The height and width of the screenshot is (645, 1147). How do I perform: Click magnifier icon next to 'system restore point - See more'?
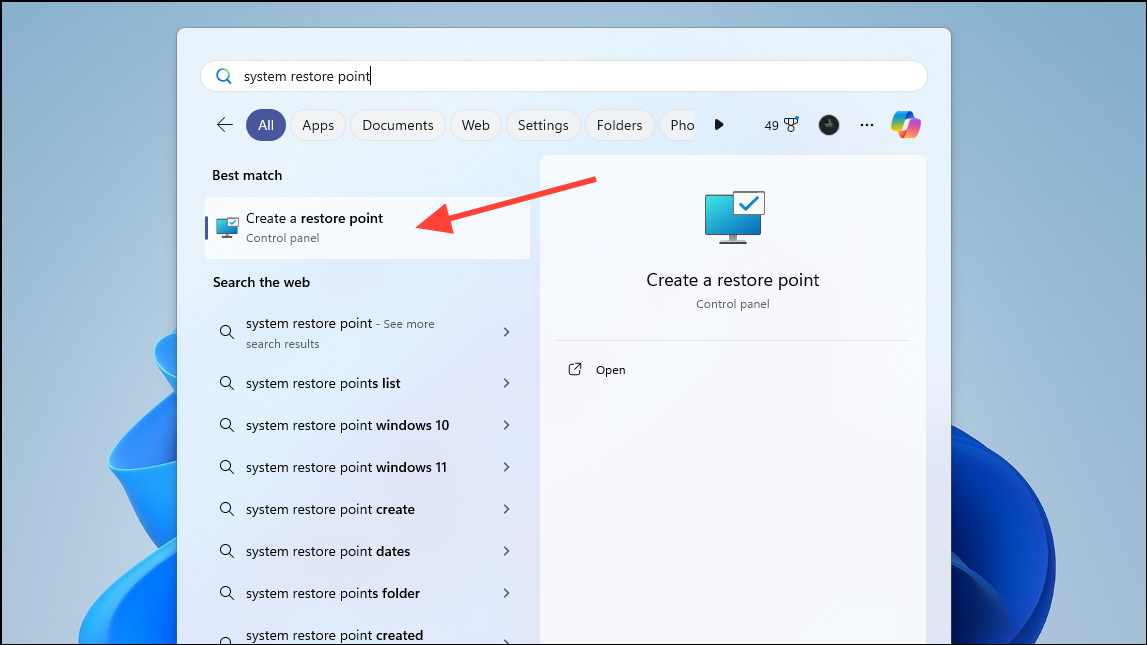pyautogui.click(x=227, y=332)
